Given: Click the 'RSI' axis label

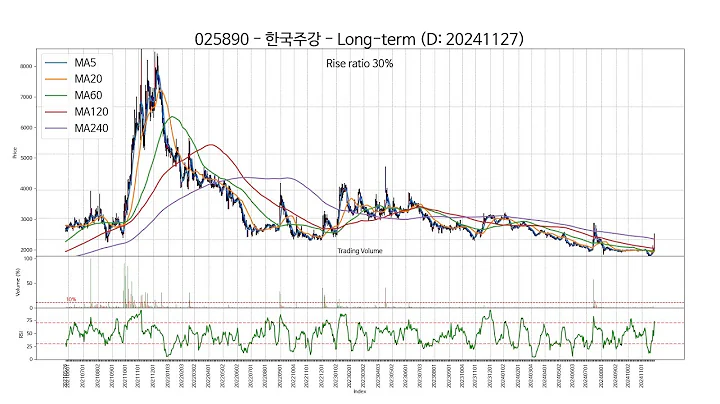Looking at the screenshot, I should tap(21, 334).
